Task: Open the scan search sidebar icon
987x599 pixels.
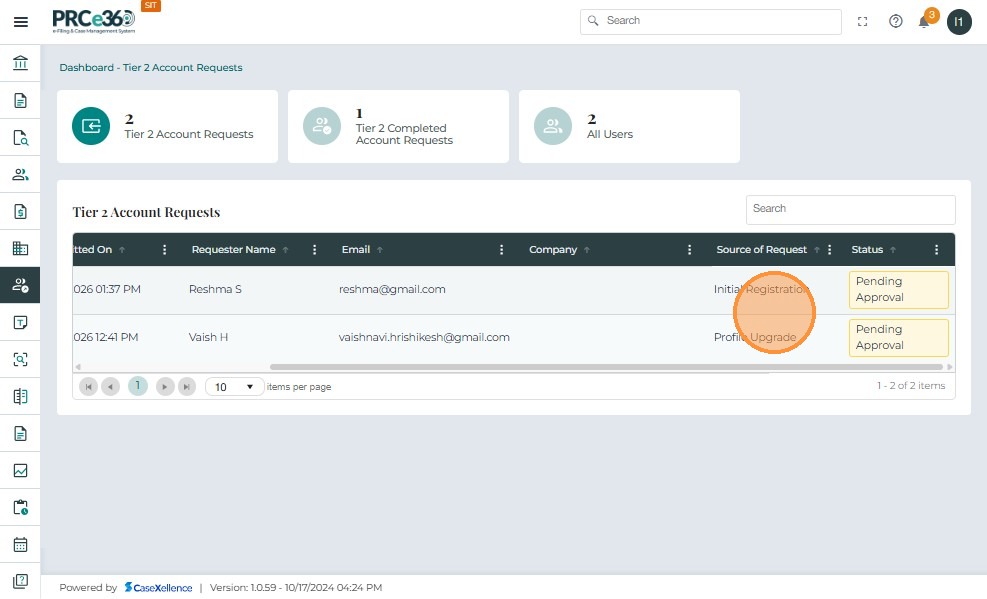Action: pos(20,359)
